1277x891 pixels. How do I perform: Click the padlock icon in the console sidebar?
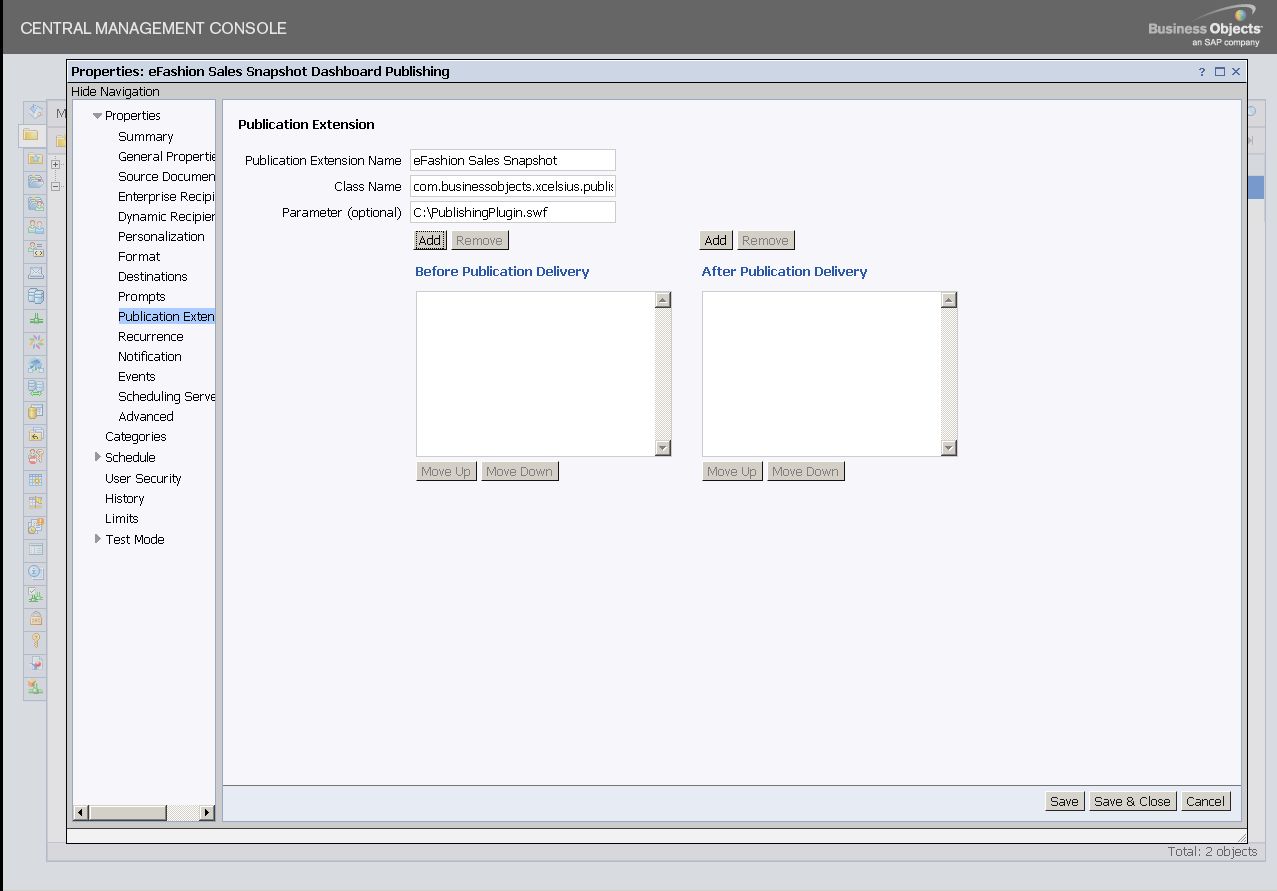tap(36, 618)
